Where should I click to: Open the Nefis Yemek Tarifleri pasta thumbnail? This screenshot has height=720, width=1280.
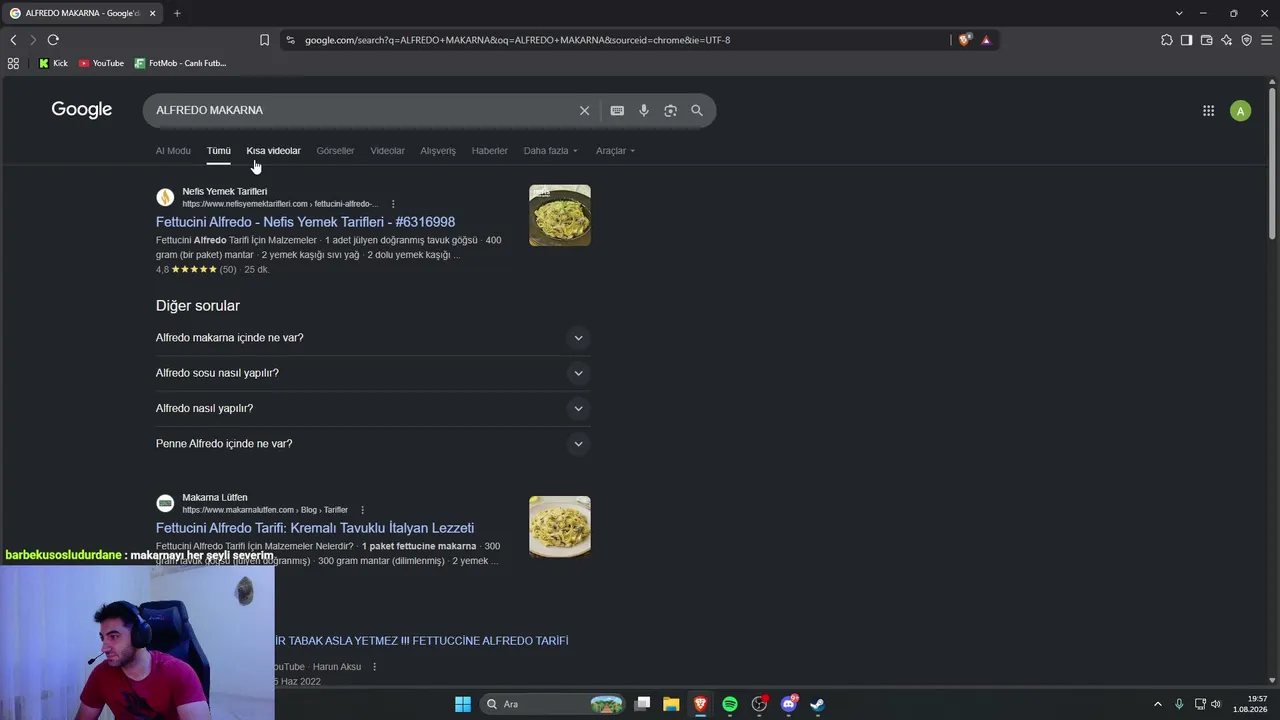(560, 215)
